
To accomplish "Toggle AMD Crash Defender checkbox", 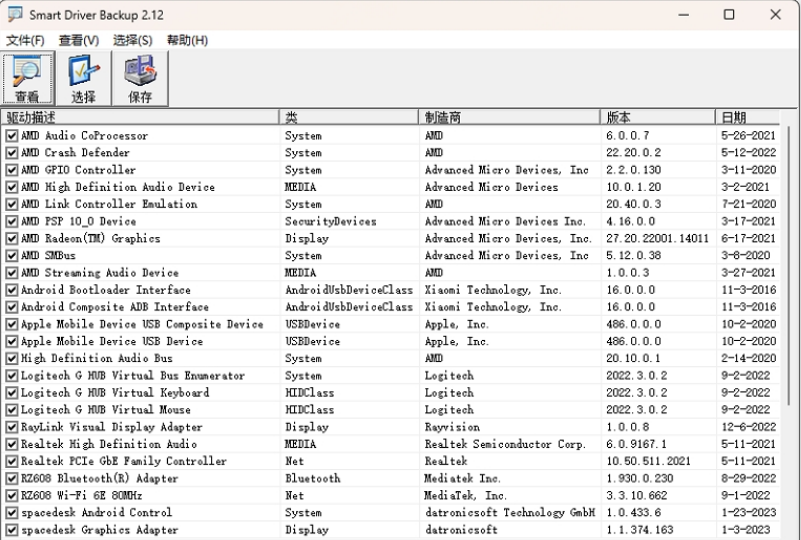I will [12, 153].
